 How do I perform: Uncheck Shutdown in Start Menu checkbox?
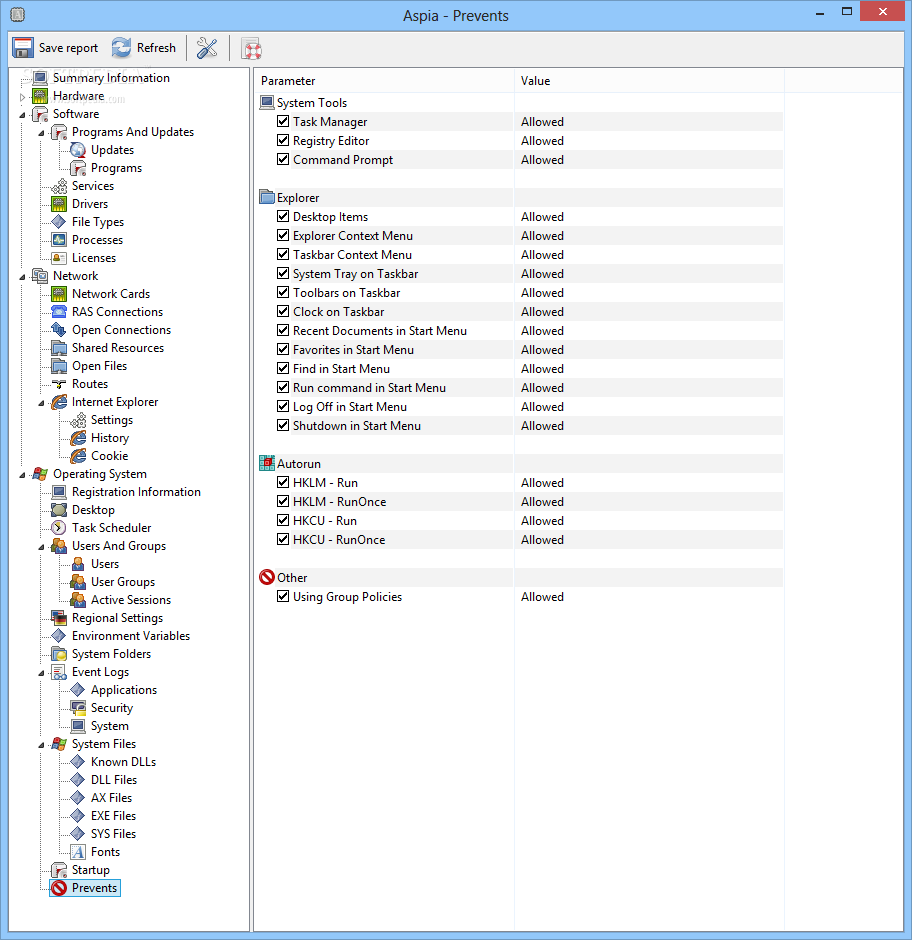click(x=283, y=425)
